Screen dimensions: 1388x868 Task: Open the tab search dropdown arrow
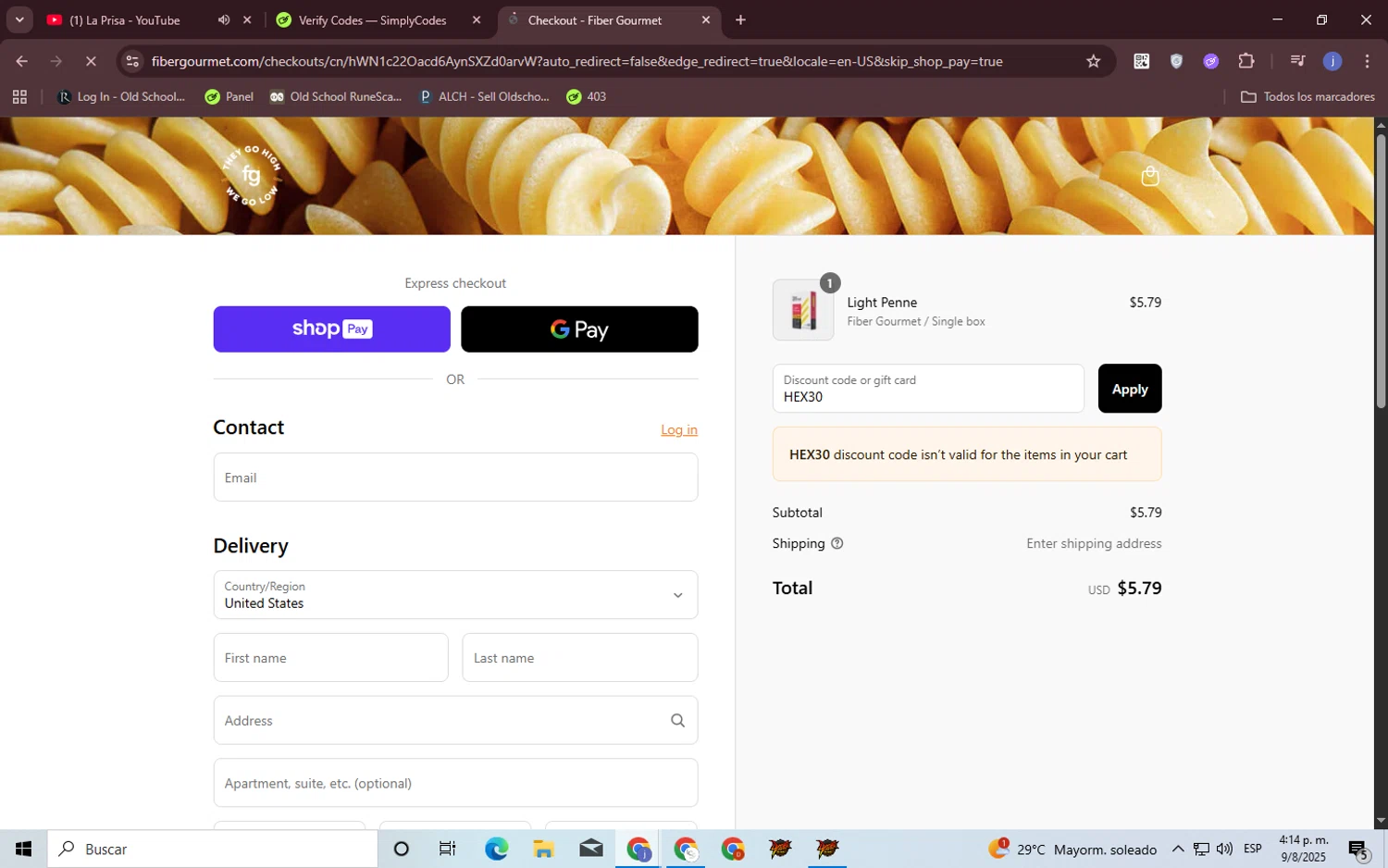[19, 19]
